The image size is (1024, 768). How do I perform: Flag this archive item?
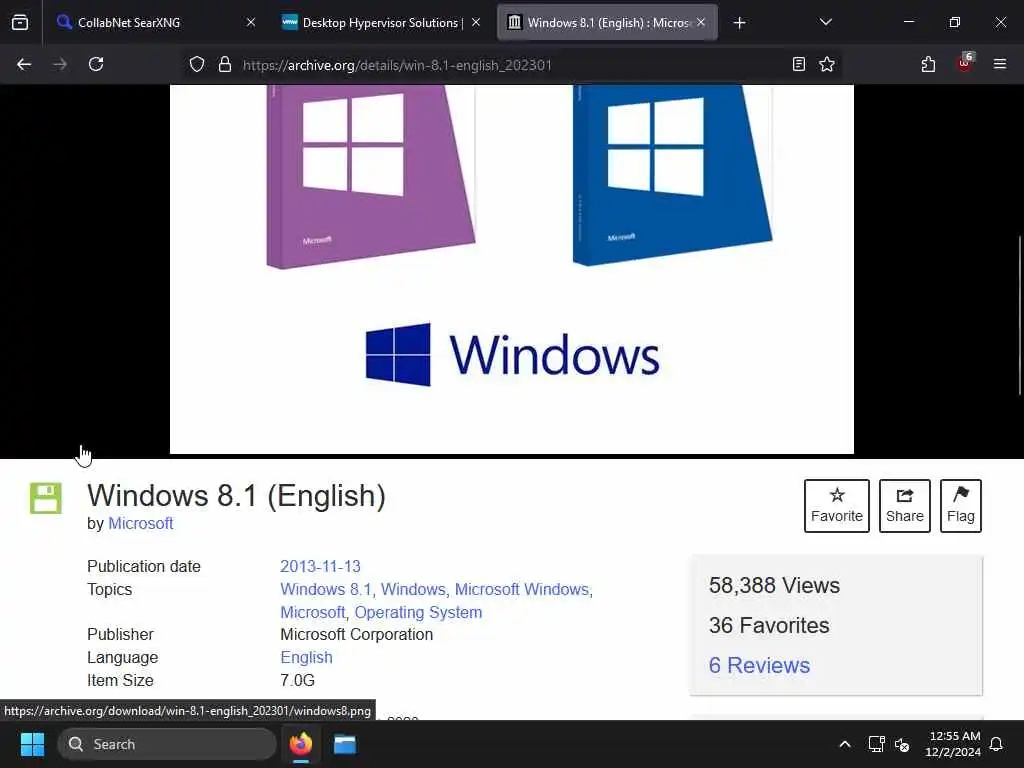pos(961,506)
